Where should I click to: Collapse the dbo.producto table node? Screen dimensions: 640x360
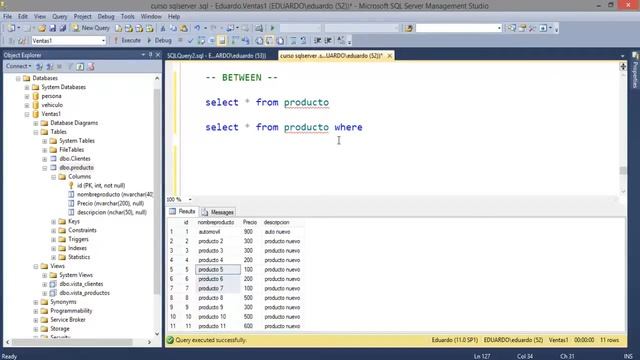45,168
